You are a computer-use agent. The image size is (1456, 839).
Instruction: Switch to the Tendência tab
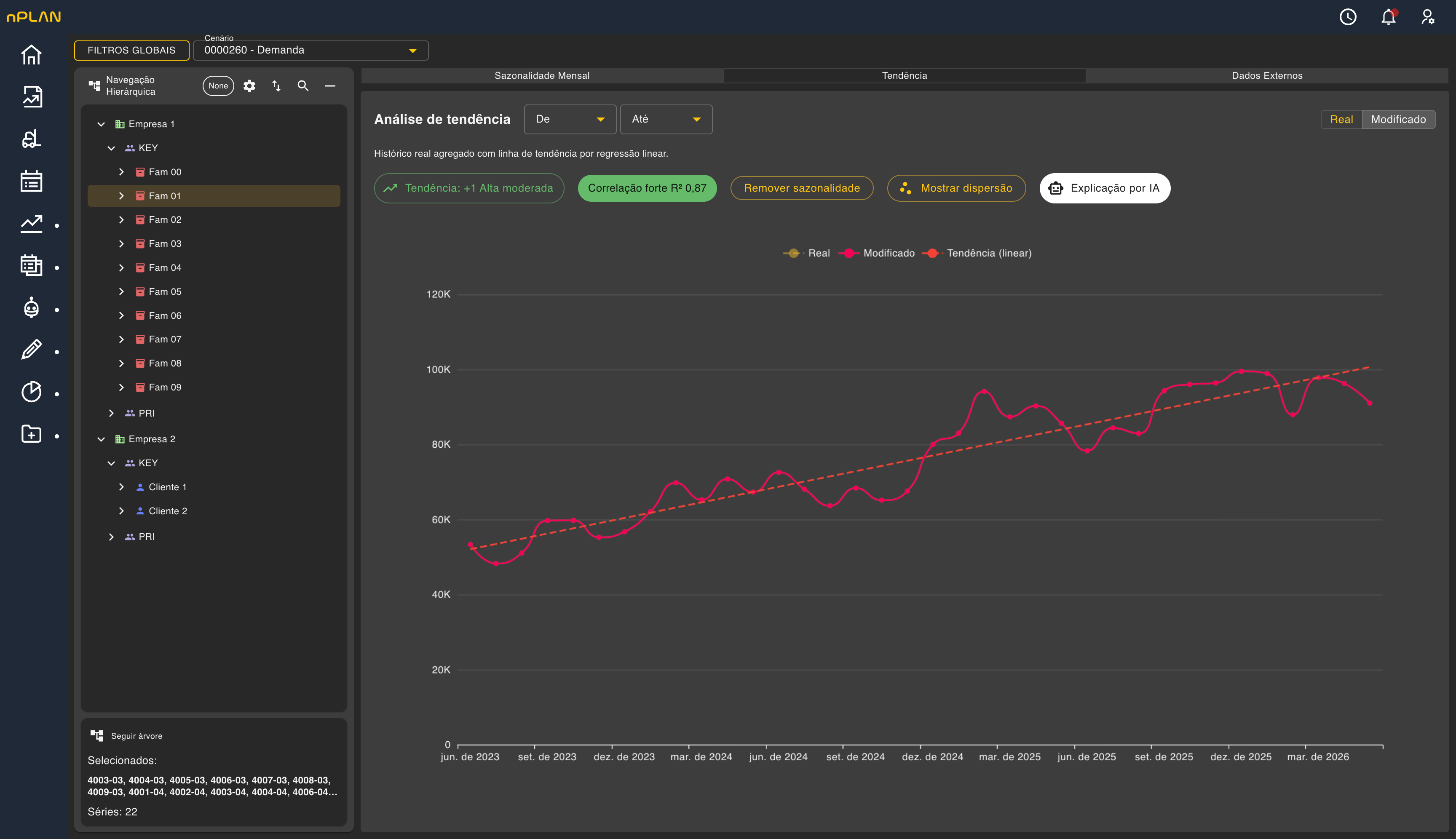pos(905,75)
